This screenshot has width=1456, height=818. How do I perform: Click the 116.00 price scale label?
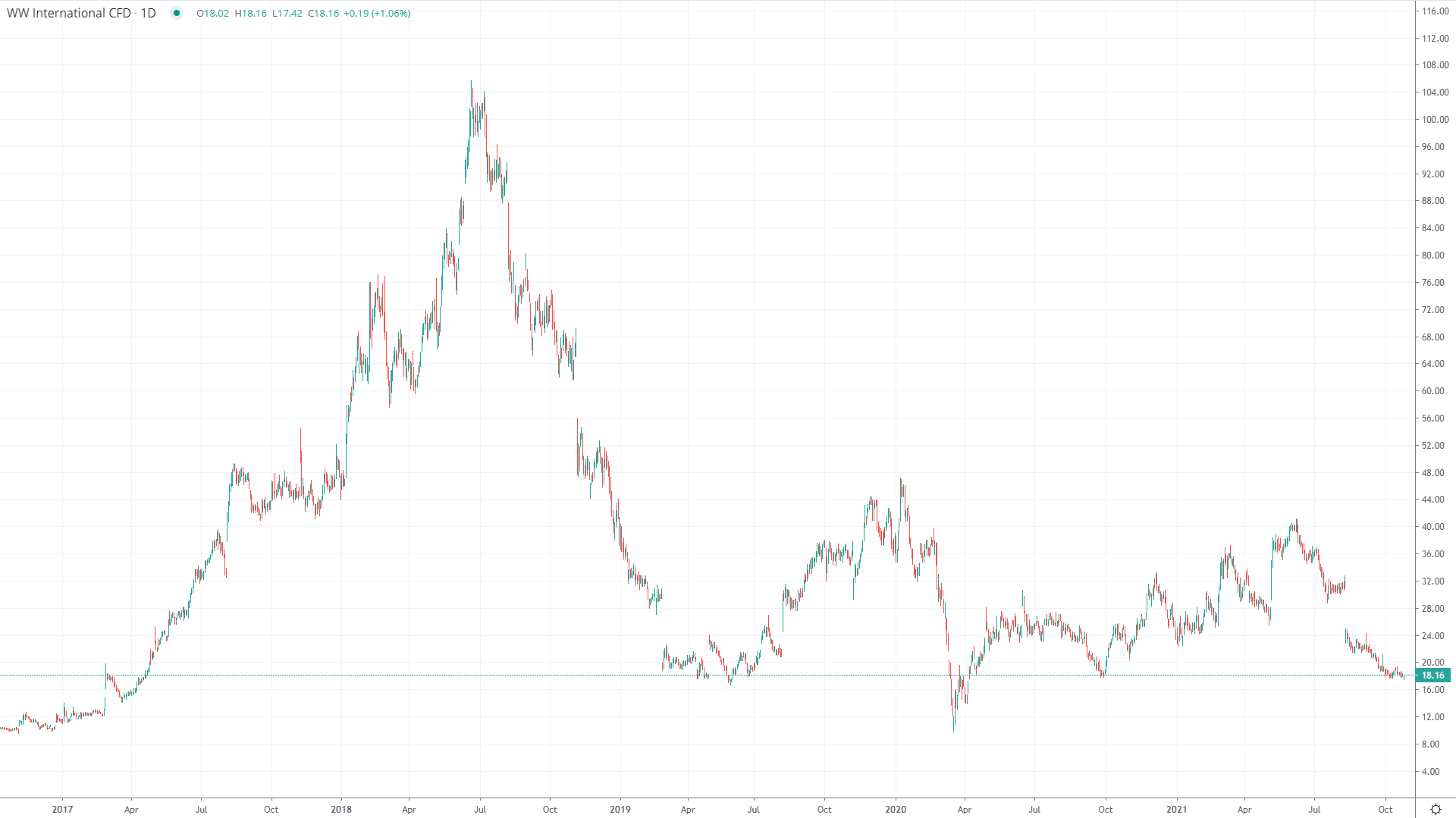click(x=1435, y=11)
